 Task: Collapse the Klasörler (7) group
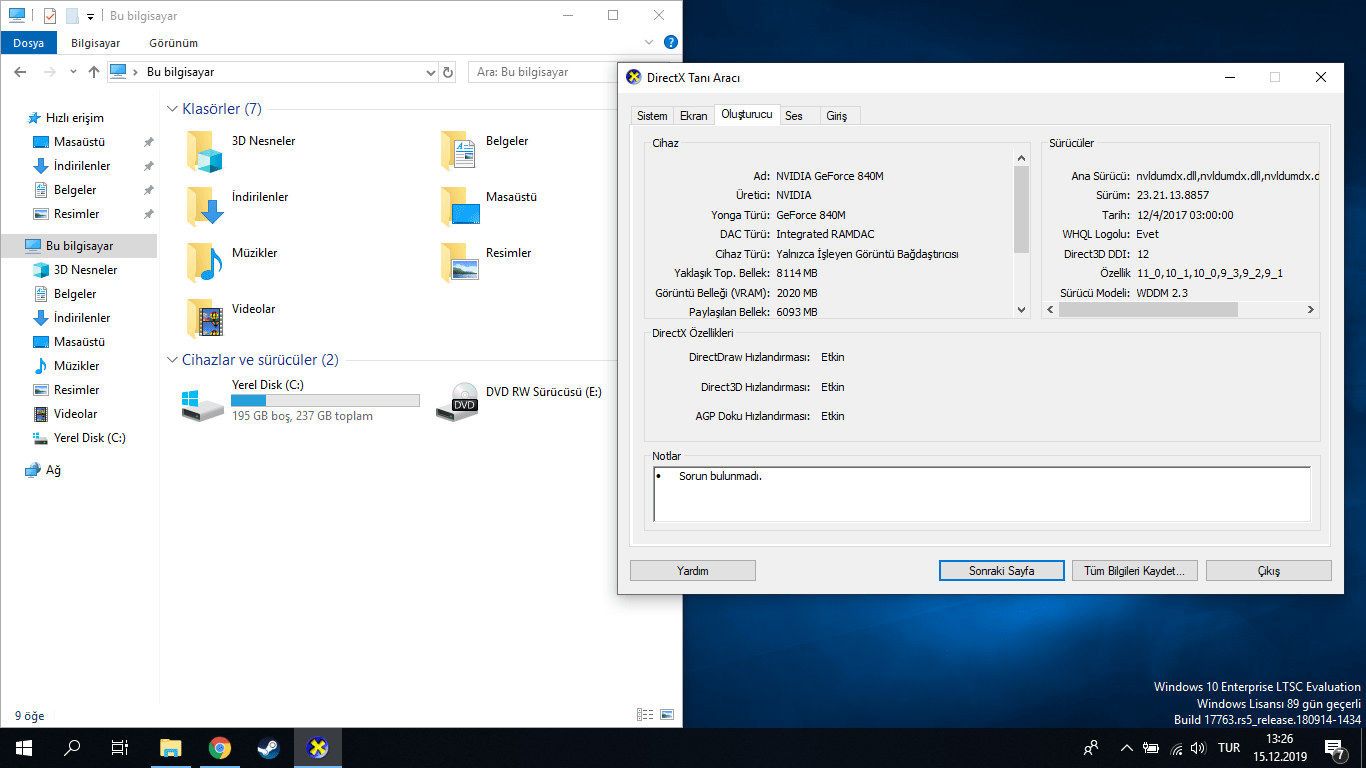(172, 108)
